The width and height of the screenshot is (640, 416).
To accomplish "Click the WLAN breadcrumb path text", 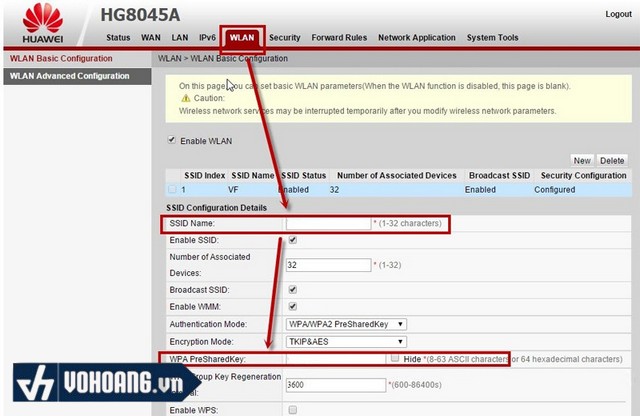I will click(223, 58).
